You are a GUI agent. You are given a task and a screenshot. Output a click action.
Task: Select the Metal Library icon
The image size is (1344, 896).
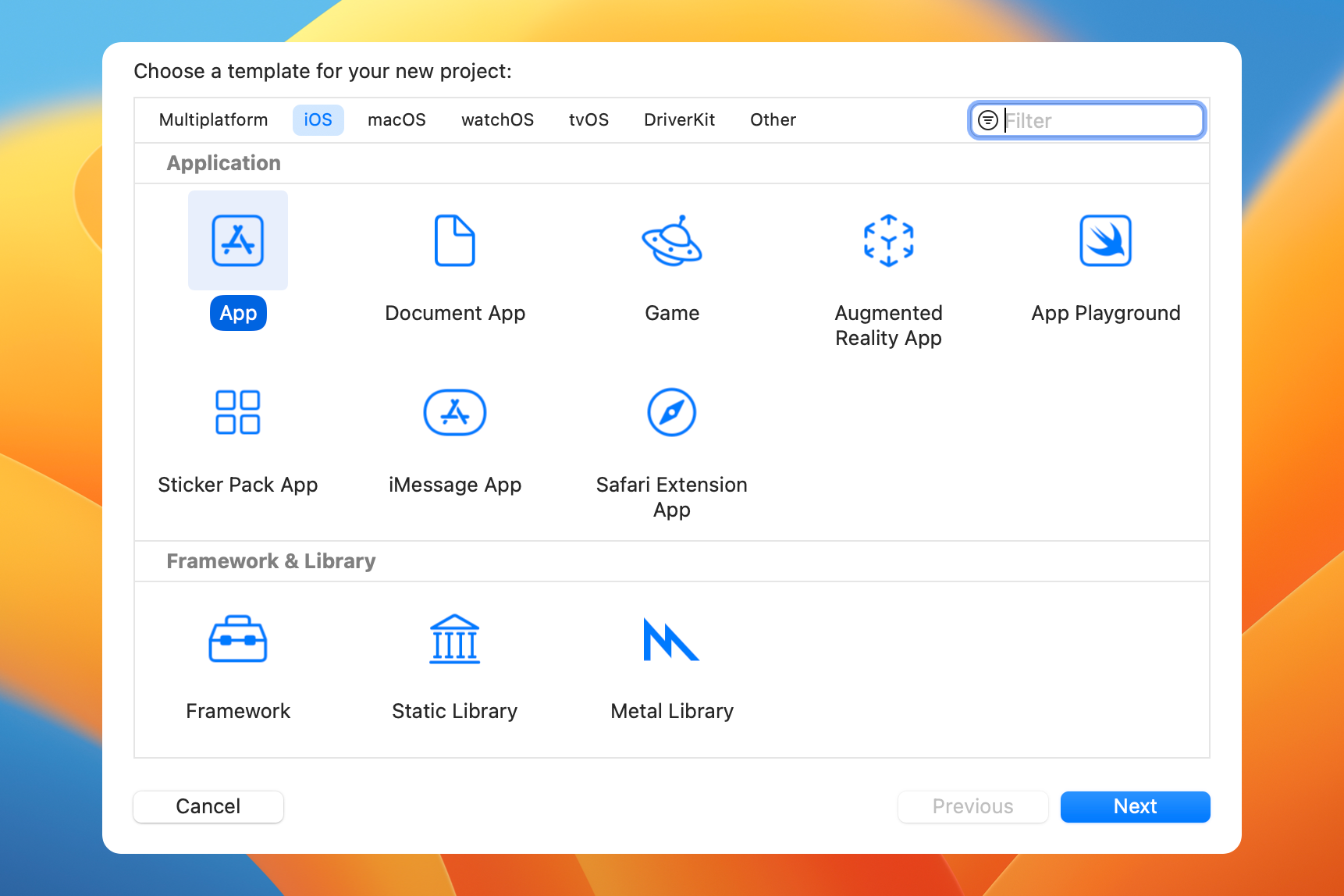coord(671,639)
